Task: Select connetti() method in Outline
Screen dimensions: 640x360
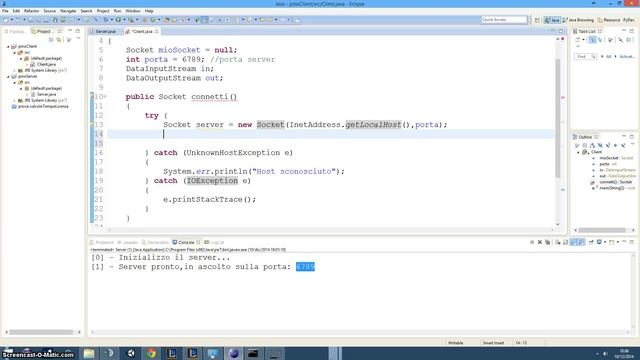Action: coord(611,182)
